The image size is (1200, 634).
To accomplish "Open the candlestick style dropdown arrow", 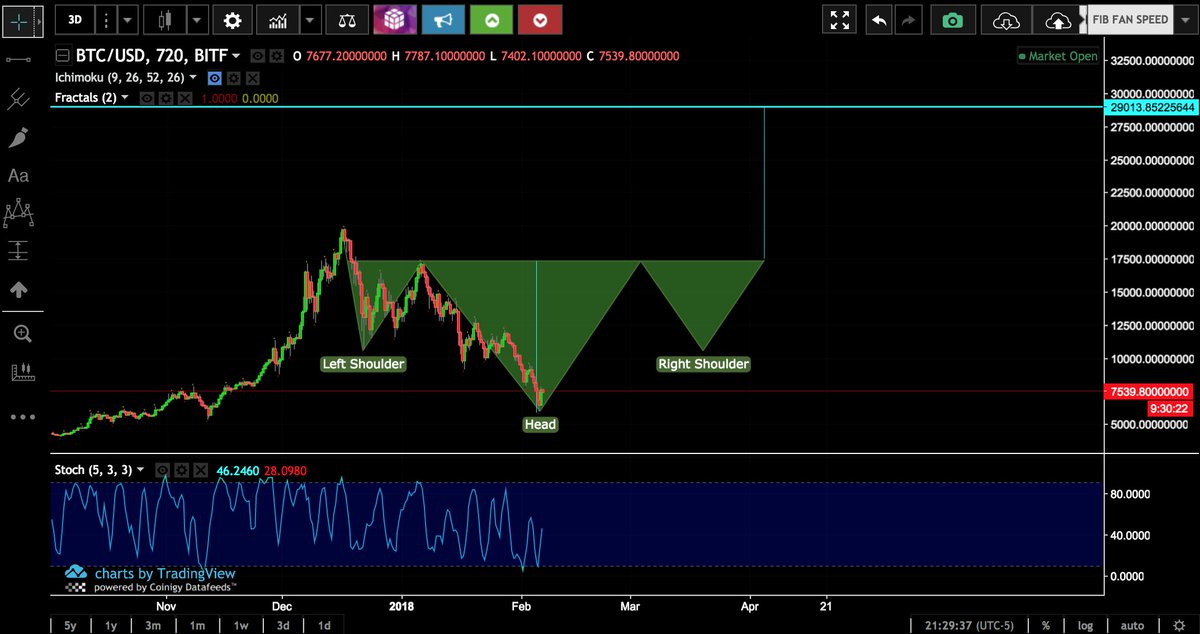I will [196, 19].
